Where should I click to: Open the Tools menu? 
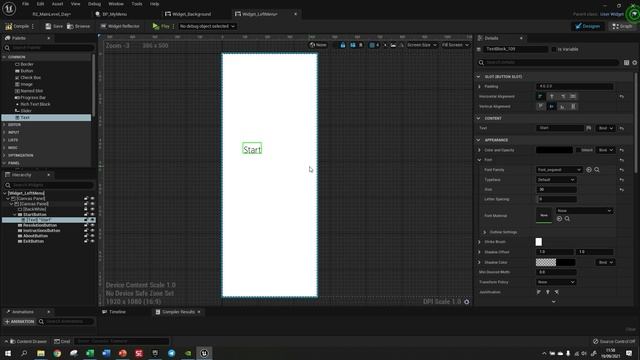(x=137, y=4)
